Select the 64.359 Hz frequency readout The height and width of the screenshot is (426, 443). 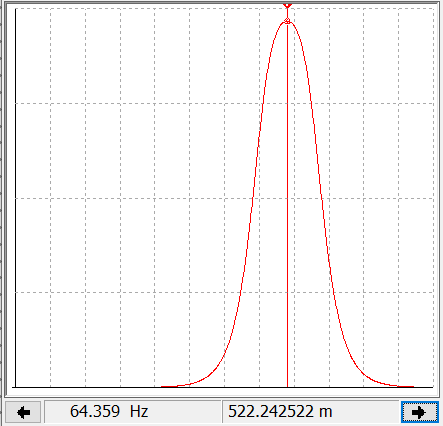coord(133,412)
